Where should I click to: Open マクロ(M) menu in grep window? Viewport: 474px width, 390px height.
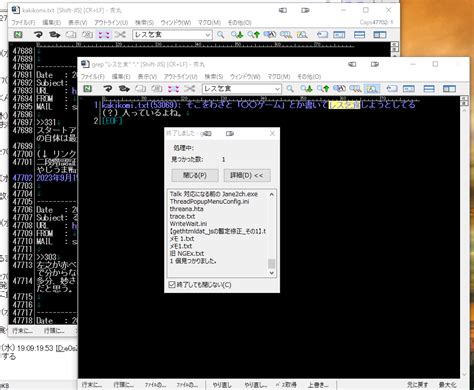[x=279, y=77]
